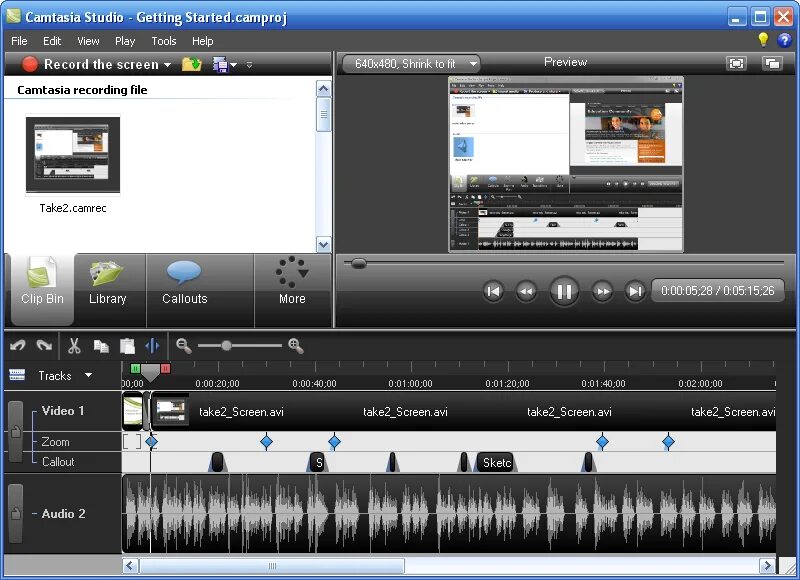Click the preview playback scrubber handle

(359, 263)
